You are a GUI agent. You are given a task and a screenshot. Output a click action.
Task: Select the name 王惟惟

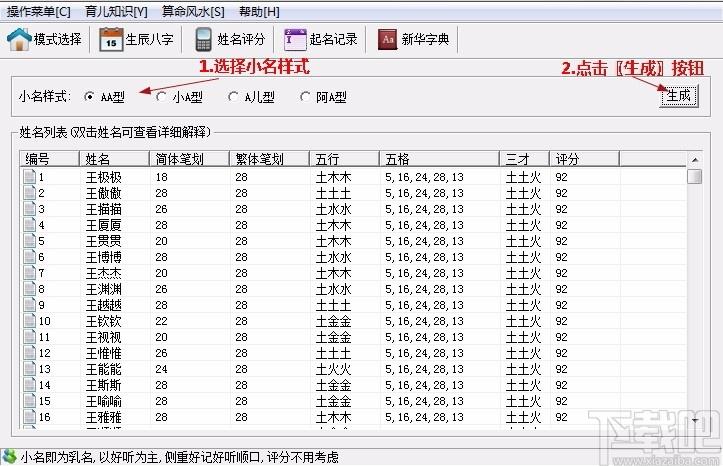[104, 353]
